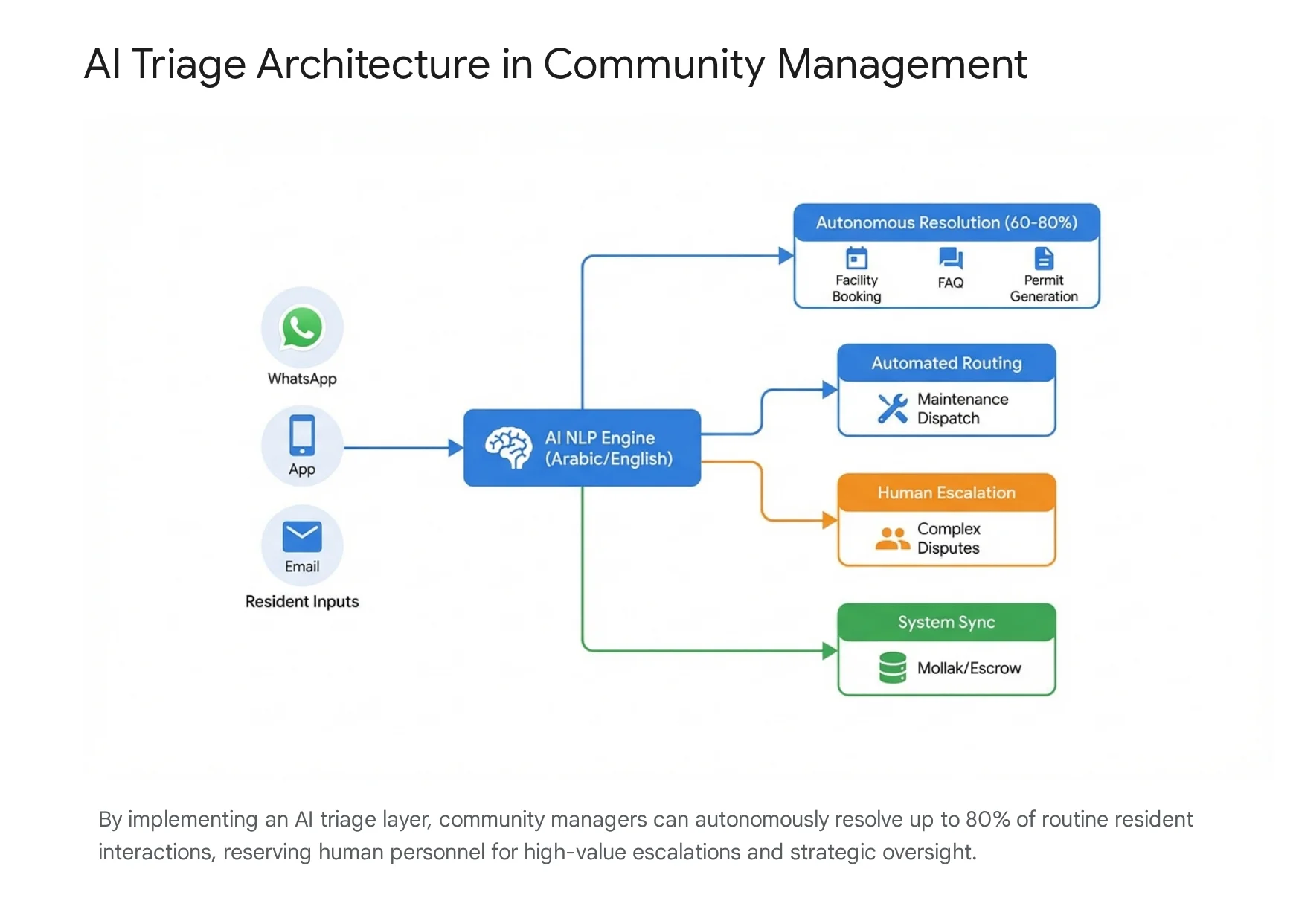Select the Automated Routing header
This screenshot has height=924, width=1296.
[946, 363]
